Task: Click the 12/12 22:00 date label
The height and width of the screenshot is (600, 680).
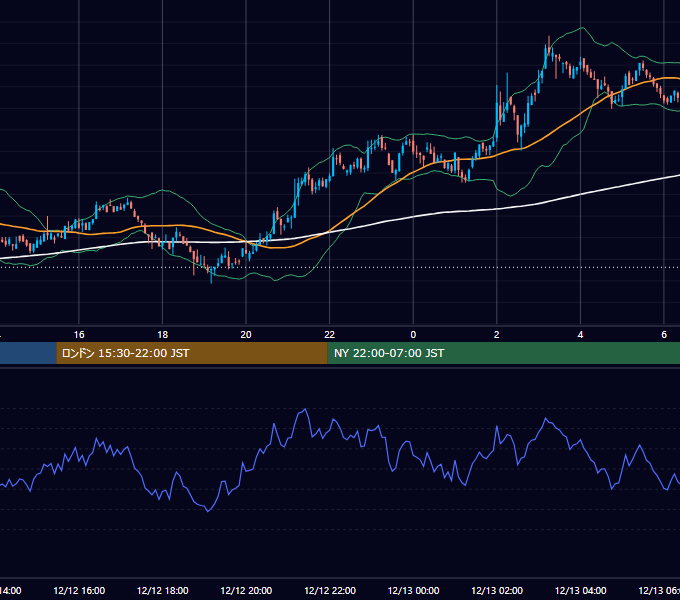Action: pos(330,590)
